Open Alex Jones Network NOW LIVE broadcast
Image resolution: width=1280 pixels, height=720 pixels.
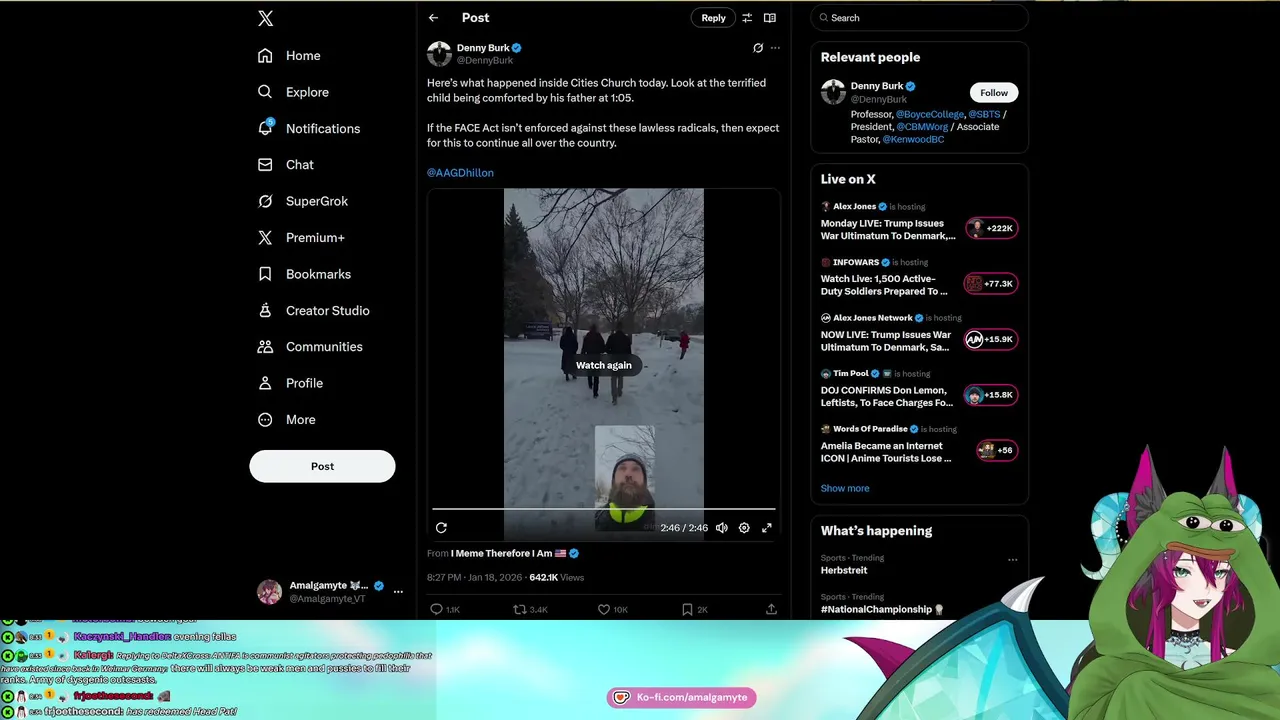(919, 333)
